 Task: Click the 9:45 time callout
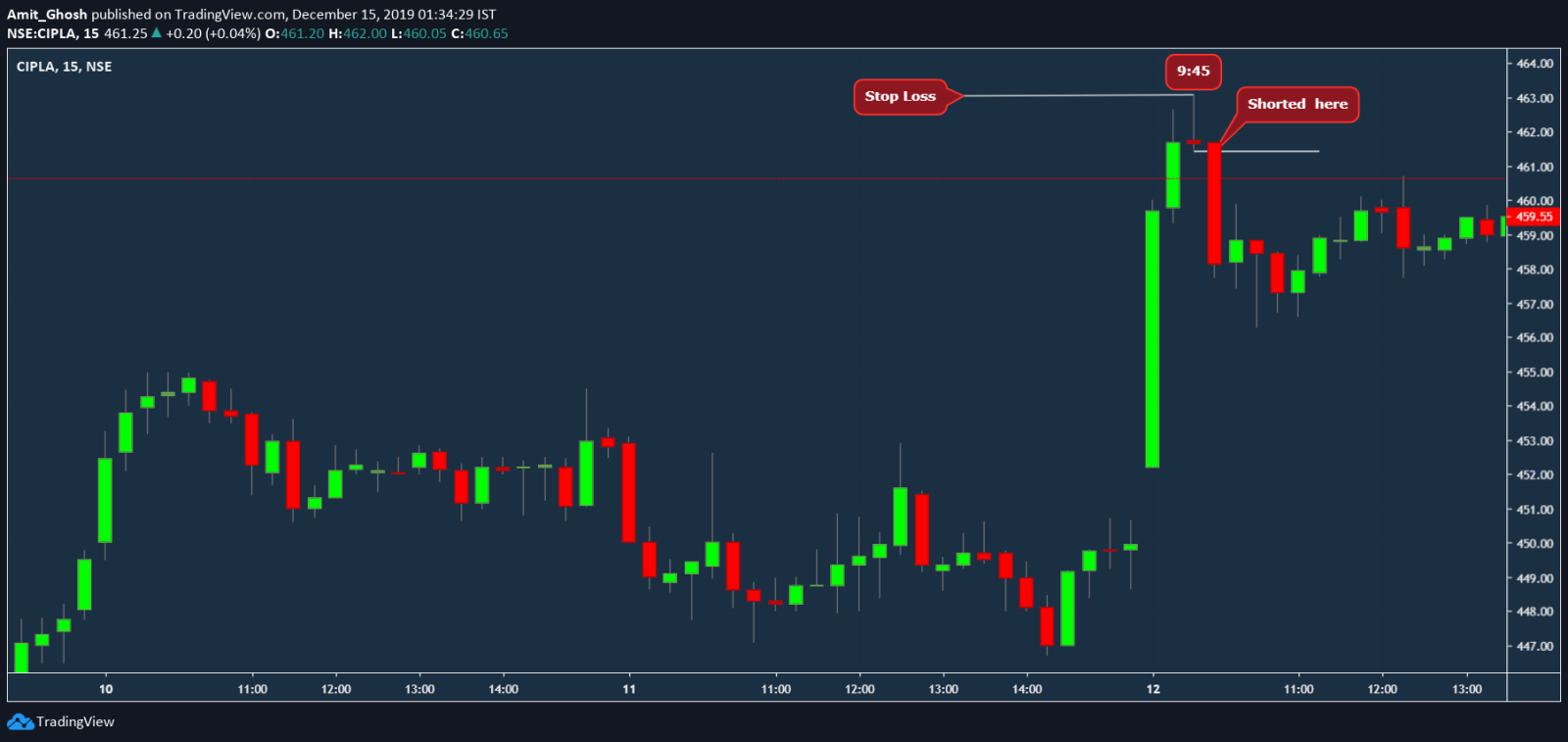tap(1193, 71)
